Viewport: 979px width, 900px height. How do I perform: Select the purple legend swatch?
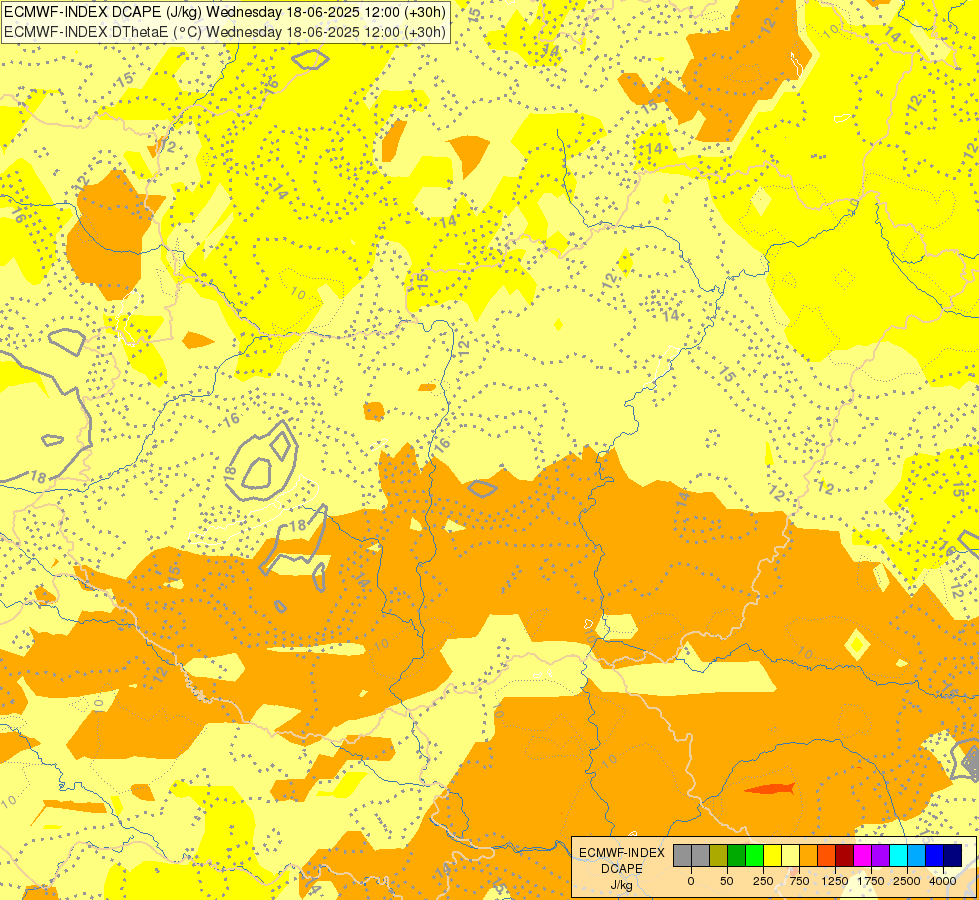pos(881,856)
